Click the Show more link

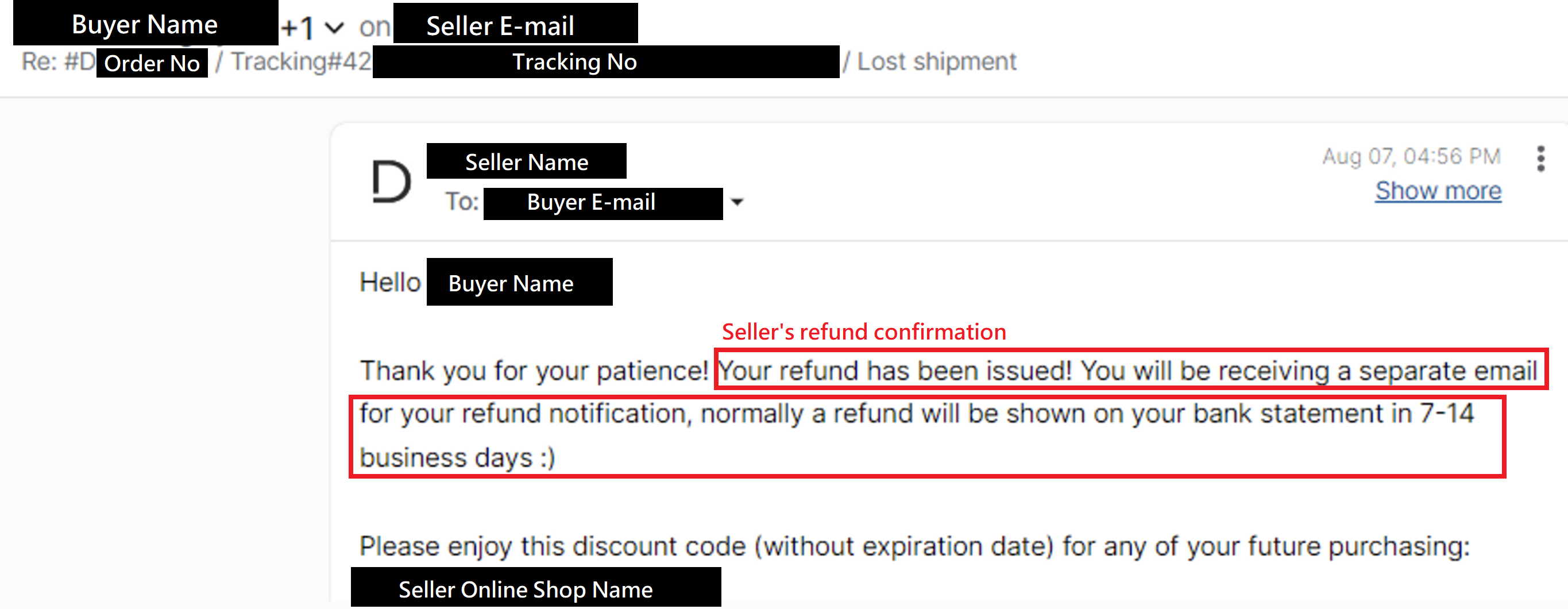pyautogui.click(x=1438, y=191)
